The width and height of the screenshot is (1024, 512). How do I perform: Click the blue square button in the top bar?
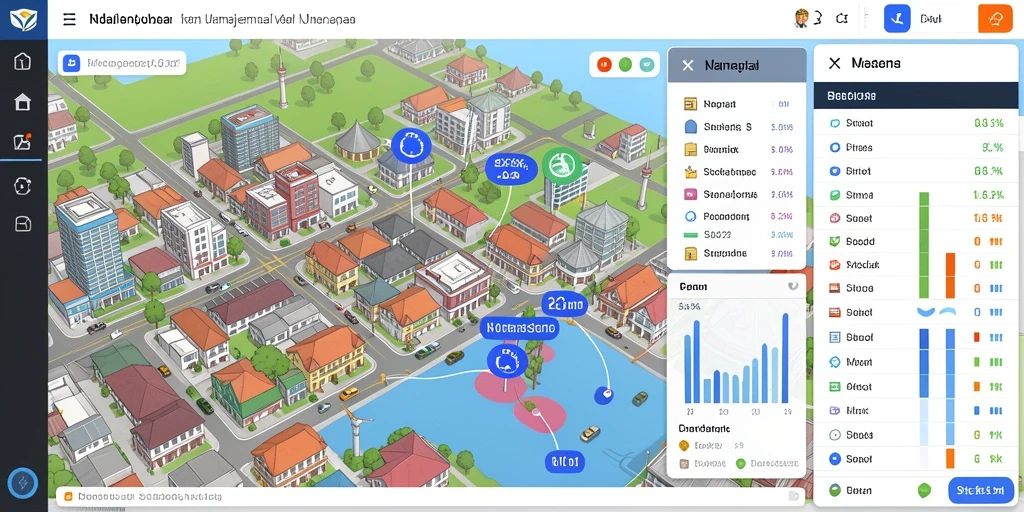(897, 18)
